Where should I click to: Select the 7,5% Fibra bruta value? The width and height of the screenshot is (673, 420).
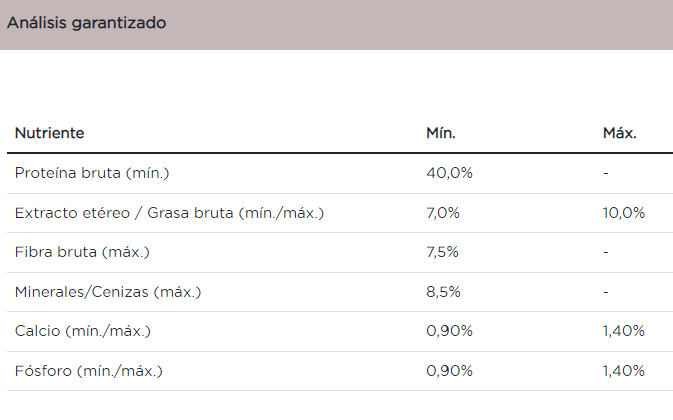click(x=443, y=252)
